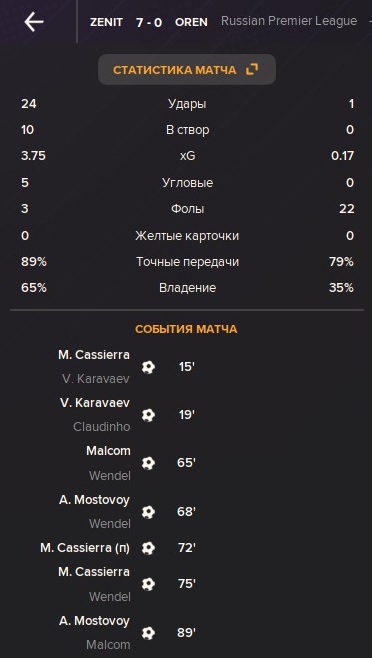Open M. Cassierra first goal scorer
The width and height of the screenshot is (372, 658).
coord(94,355)
